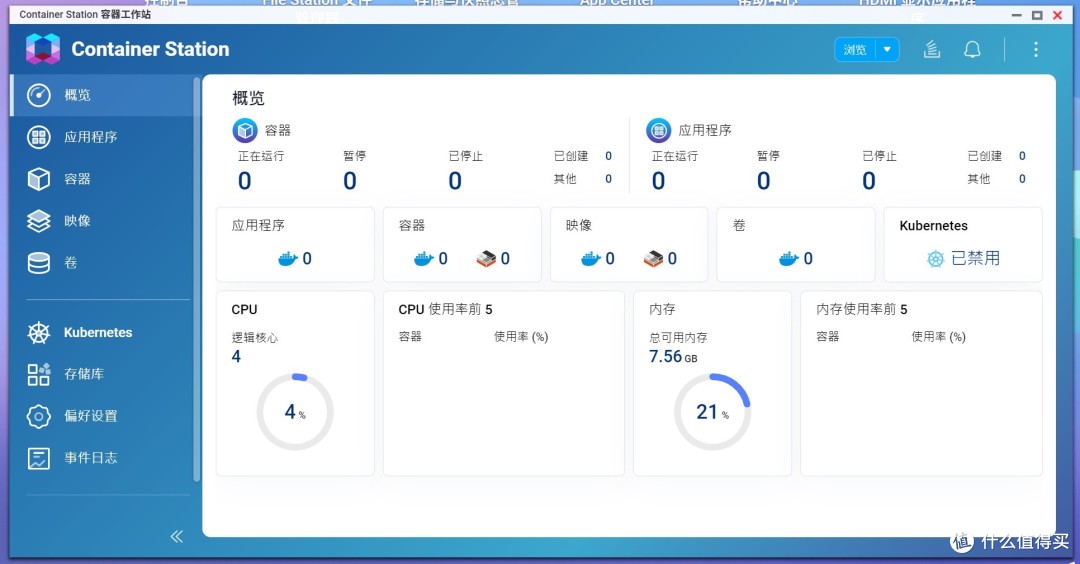The width and height of the screenshot is (1080, 564).
Task: Maximize the Container Station window
Action: pos(1037,14)
